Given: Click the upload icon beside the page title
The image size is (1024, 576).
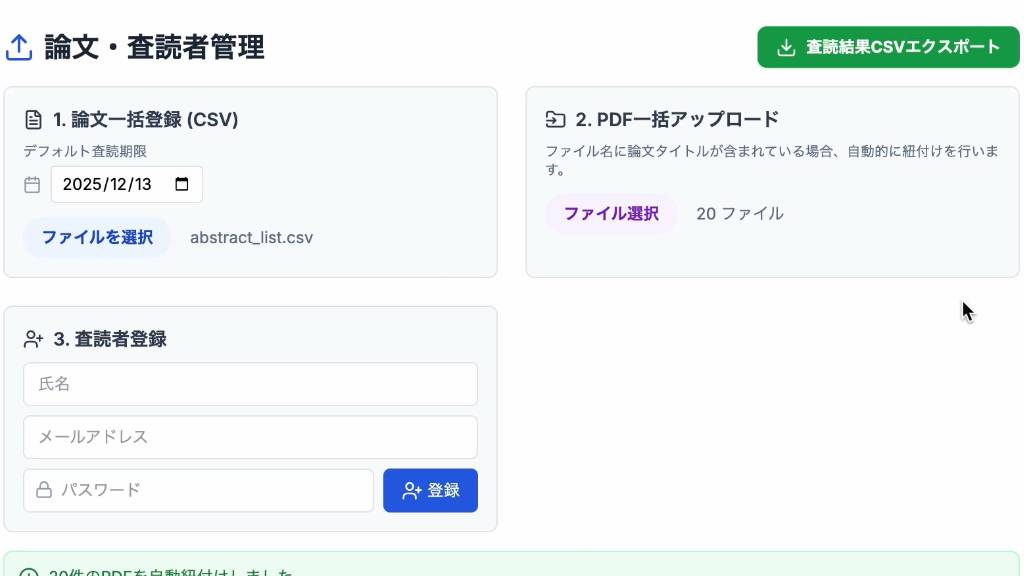Looking at the screenshot, I should tap(19, 47).
